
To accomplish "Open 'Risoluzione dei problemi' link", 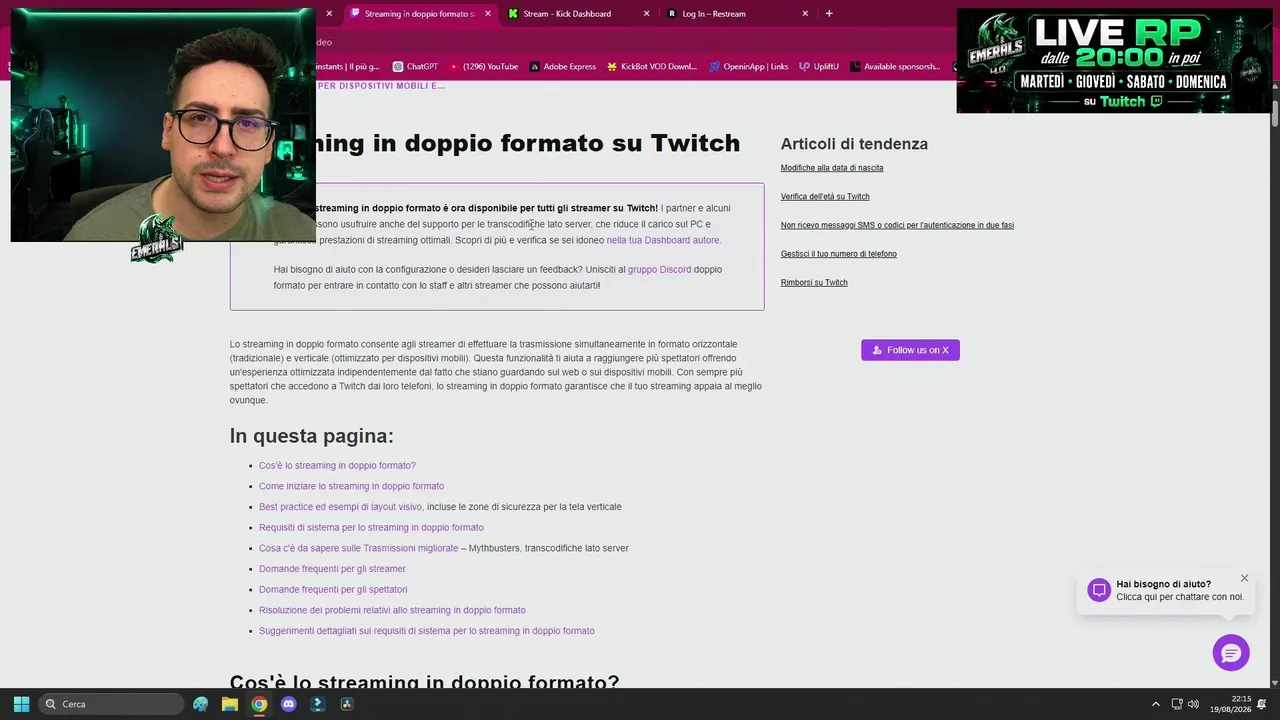I will (x=392, y=611).
